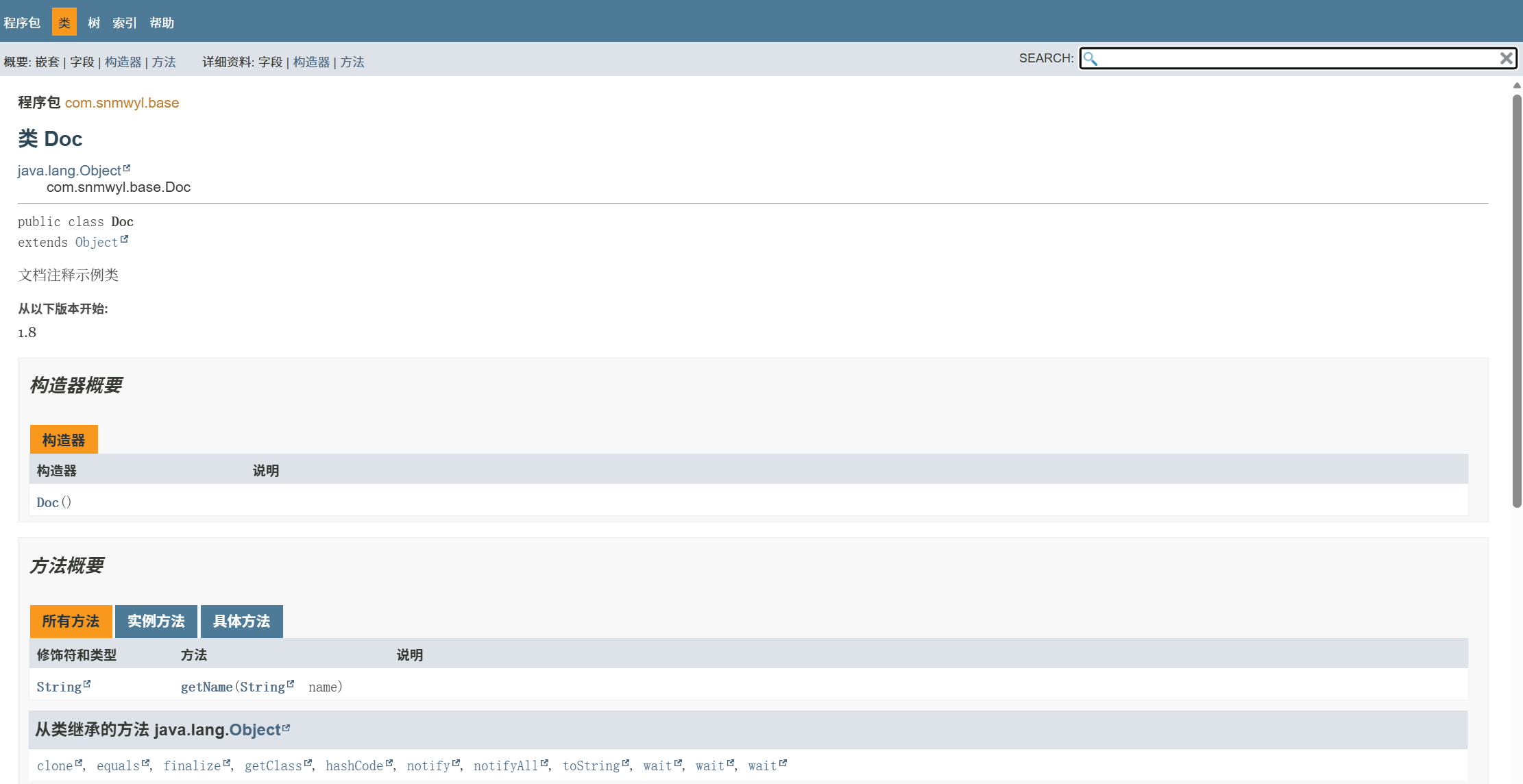Jump to 构造器 summary link

(x=123, y=62)
